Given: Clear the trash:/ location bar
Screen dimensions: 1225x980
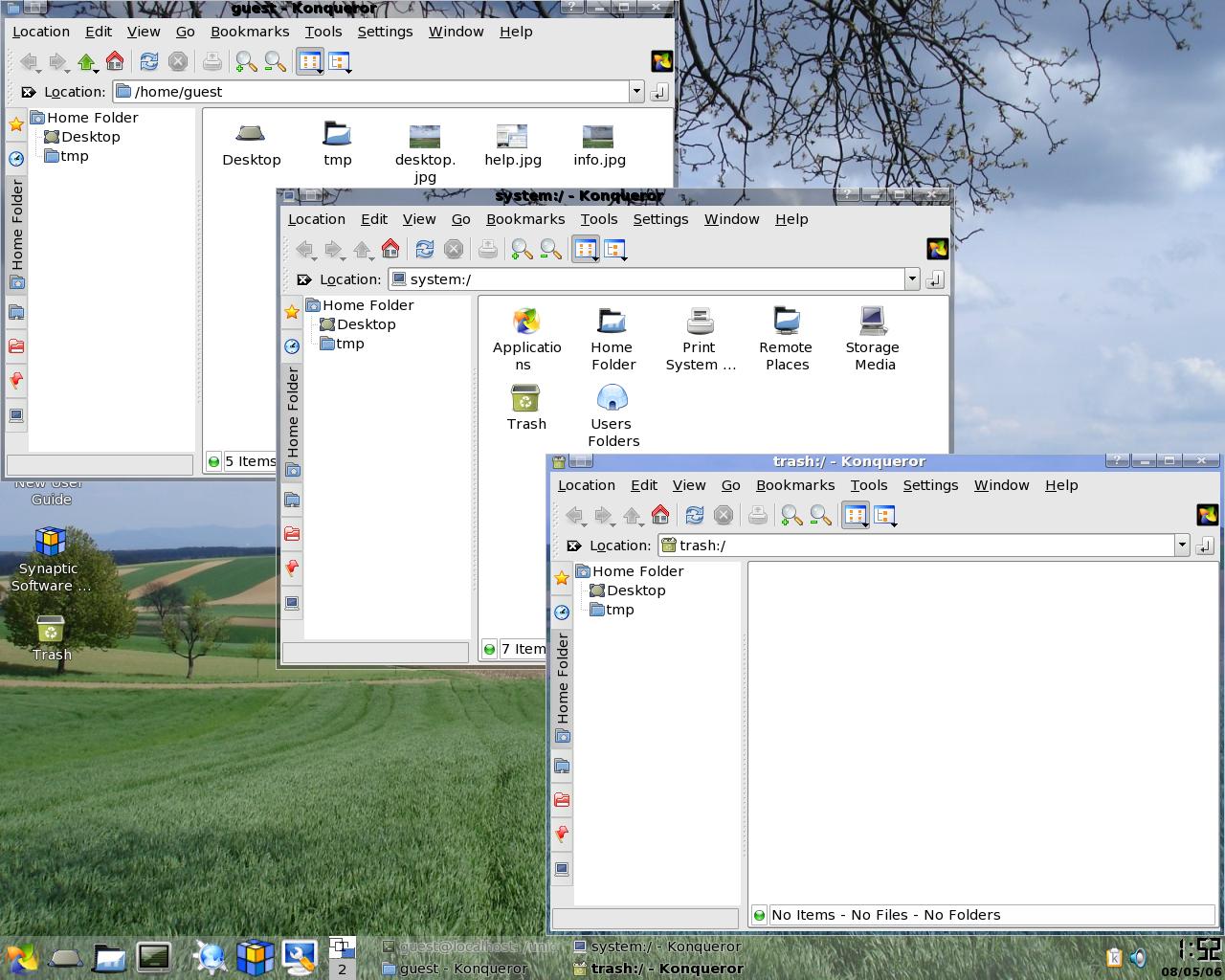Looking at the screenshot, I should pos(574,546).
